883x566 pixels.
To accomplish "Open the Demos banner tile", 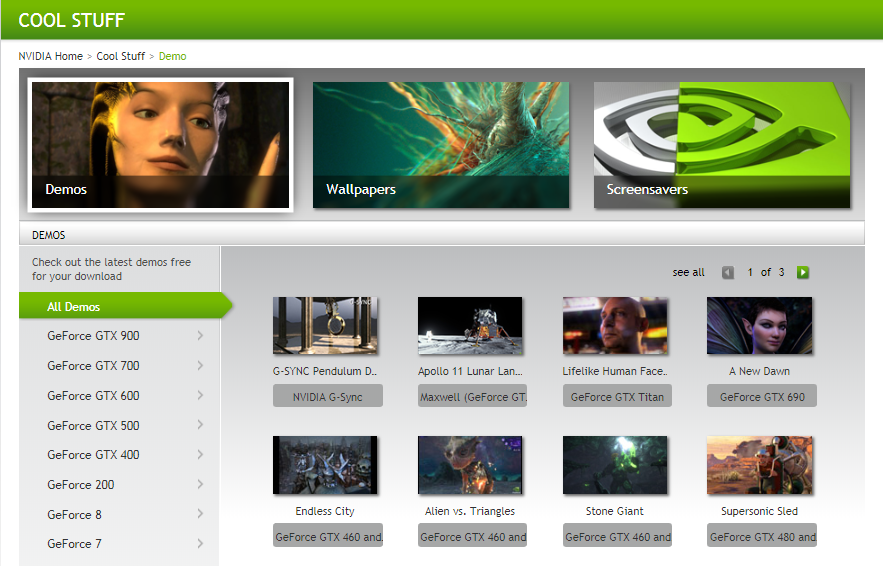I will pos(161,145).
